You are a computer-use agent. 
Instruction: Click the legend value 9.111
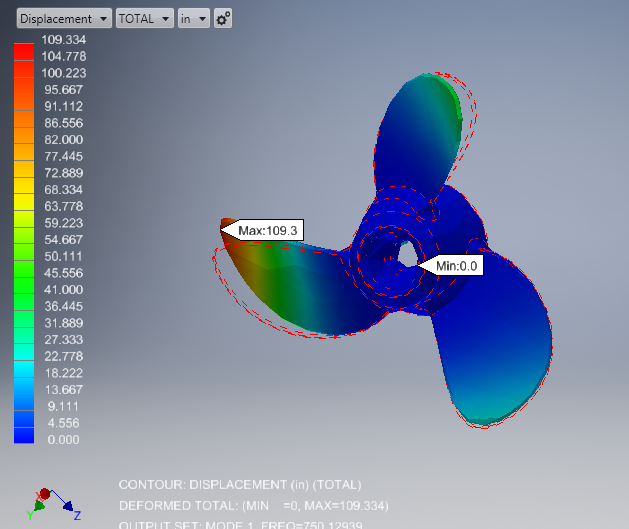click(63, 406)
